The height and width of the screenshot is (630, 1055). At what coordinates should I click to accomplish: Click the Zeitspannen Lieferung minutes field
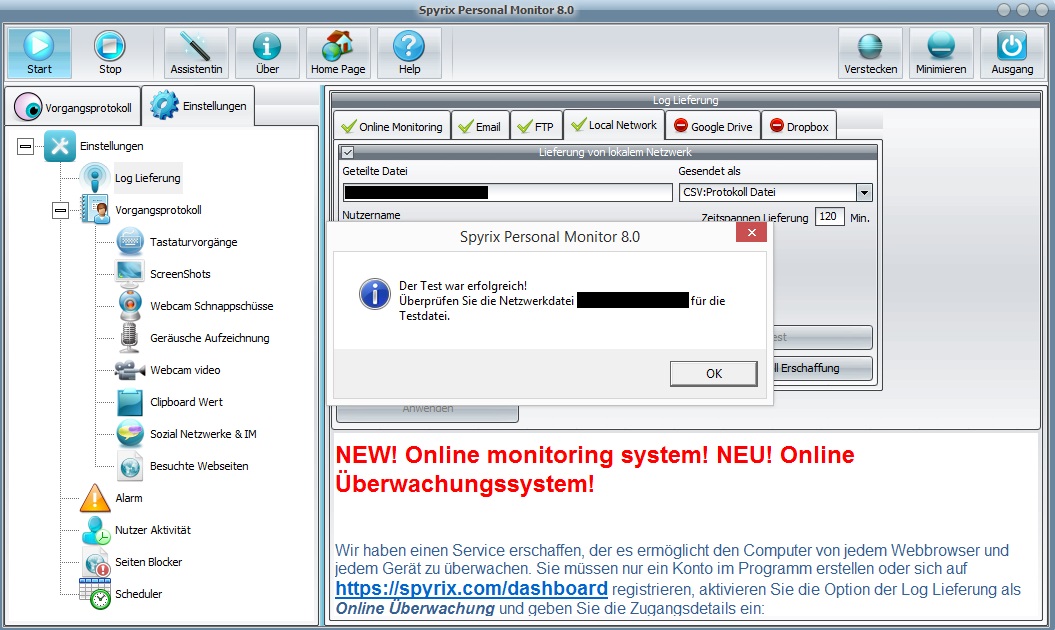829,216
